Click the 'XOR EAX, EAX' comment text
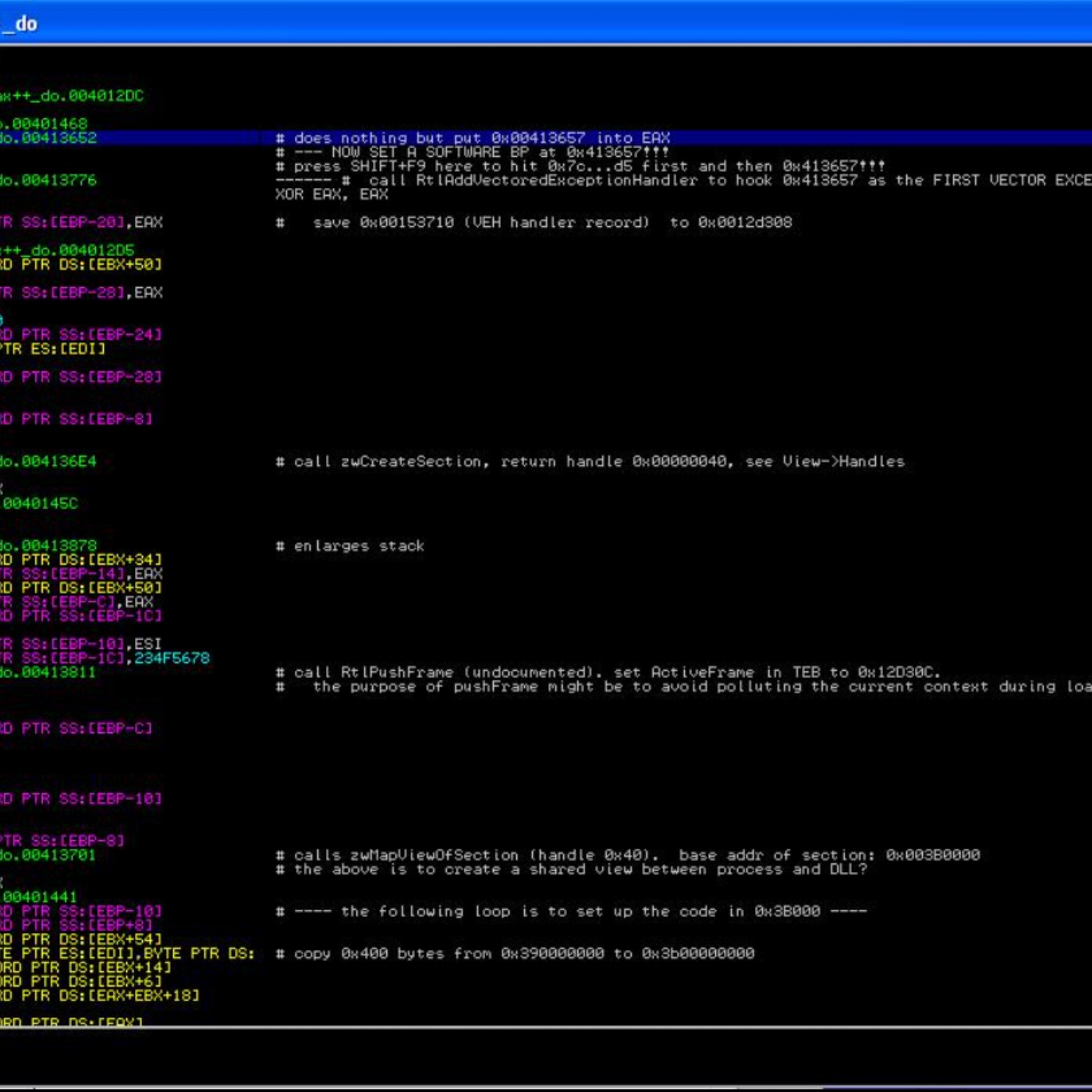Screen dimensions: 1092x1092 pos(331,194)
